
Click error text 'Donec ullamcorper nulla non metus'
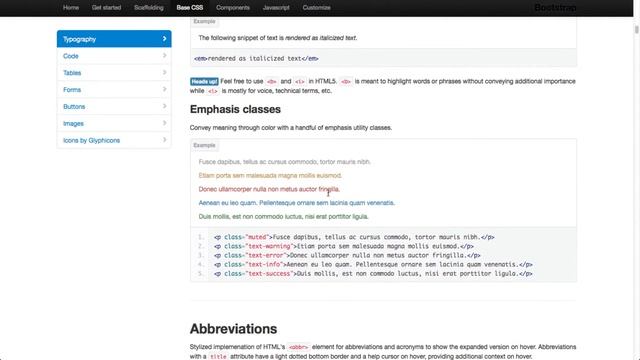point(269,189)
